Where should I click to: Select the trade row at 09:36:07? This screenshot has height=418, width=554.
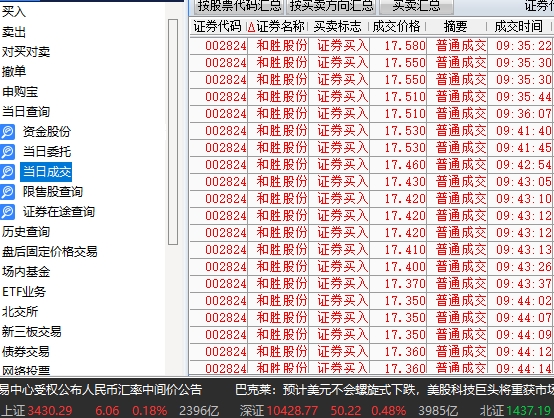(x=372, y=114)
